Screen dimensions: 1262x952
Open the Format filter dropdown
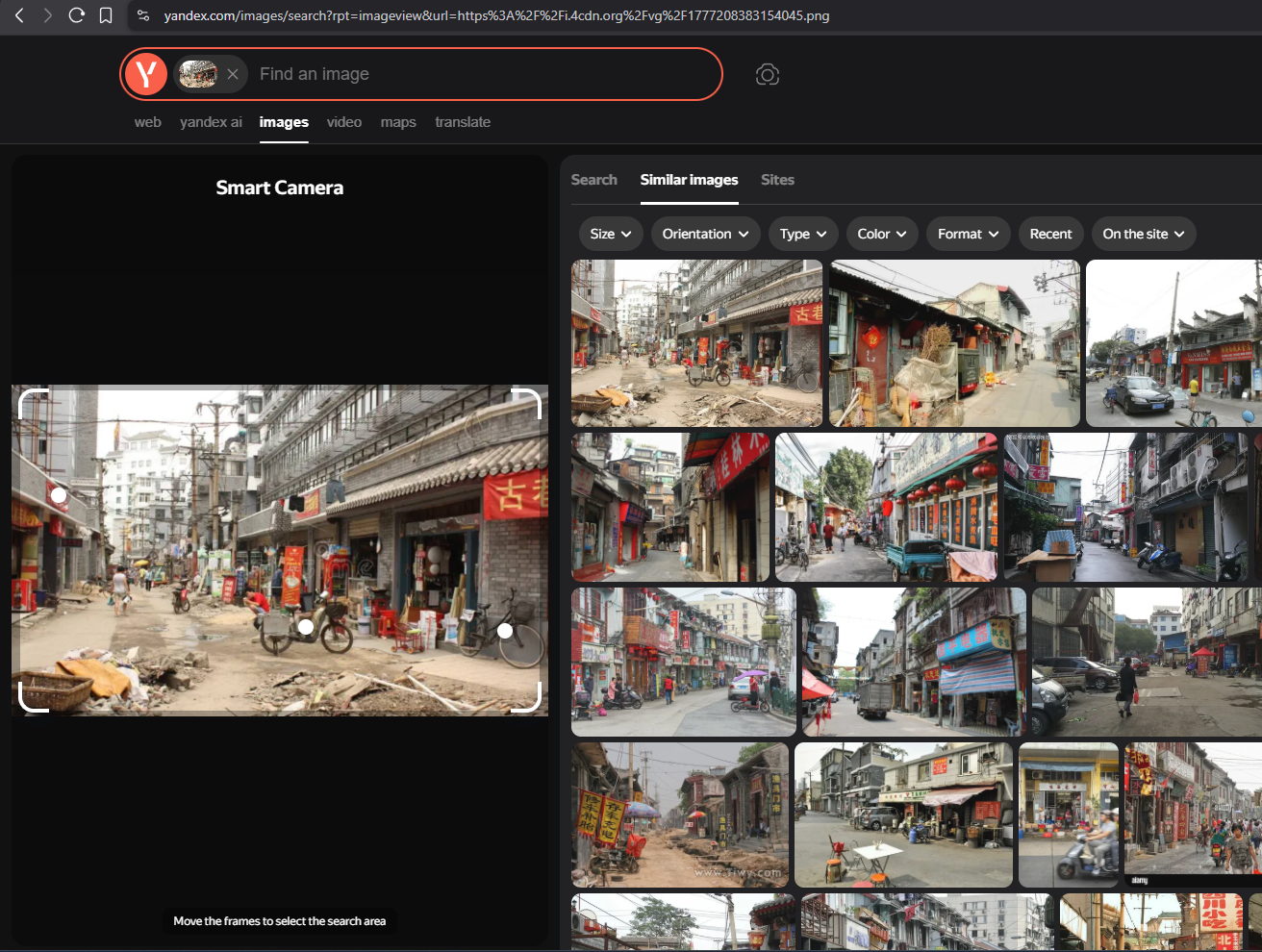tap(968, 234)
